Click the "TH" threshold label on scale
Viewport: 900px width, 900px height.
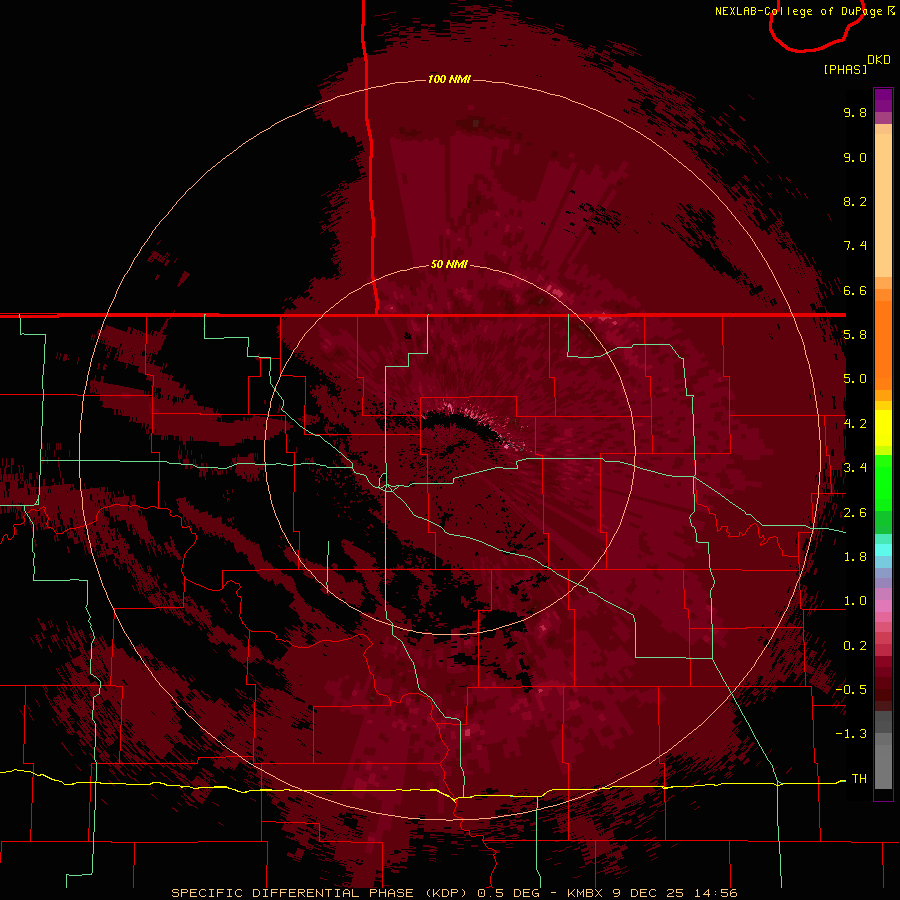pyautogui.click(x=859, y=779)
